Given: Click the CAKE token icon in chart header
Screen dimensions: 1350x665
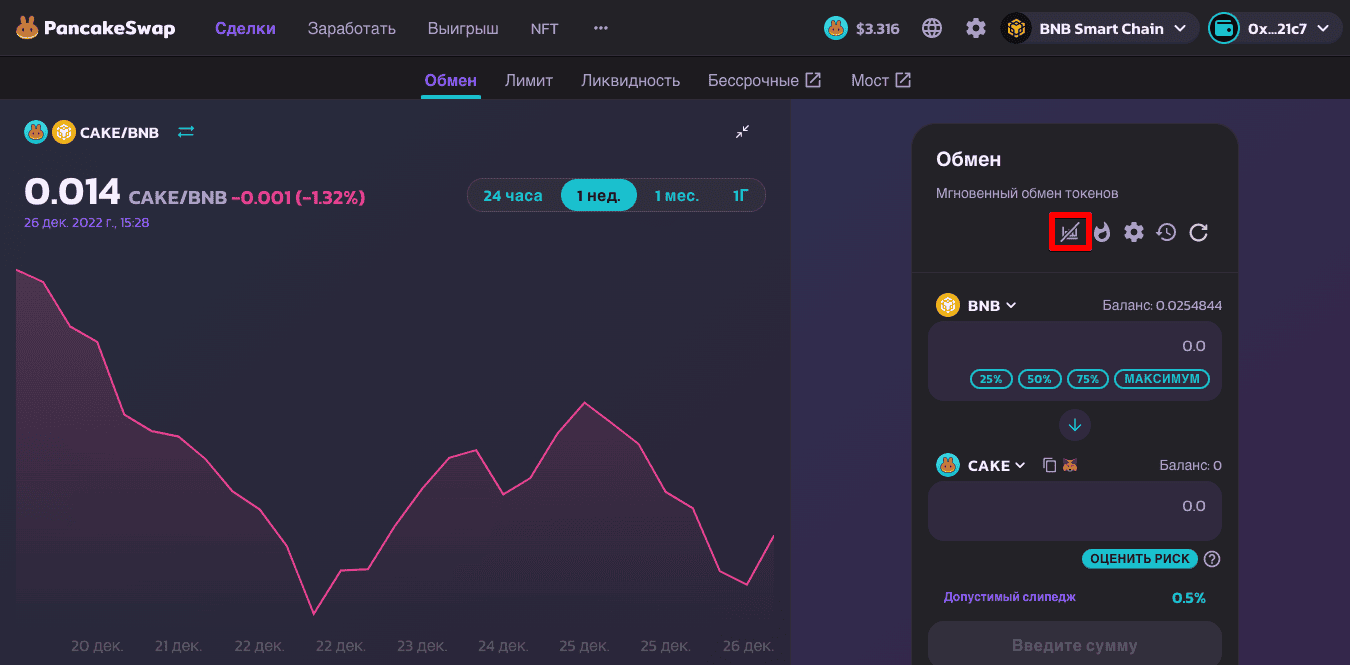Looking at the screenshot, I should click(36, 132).
